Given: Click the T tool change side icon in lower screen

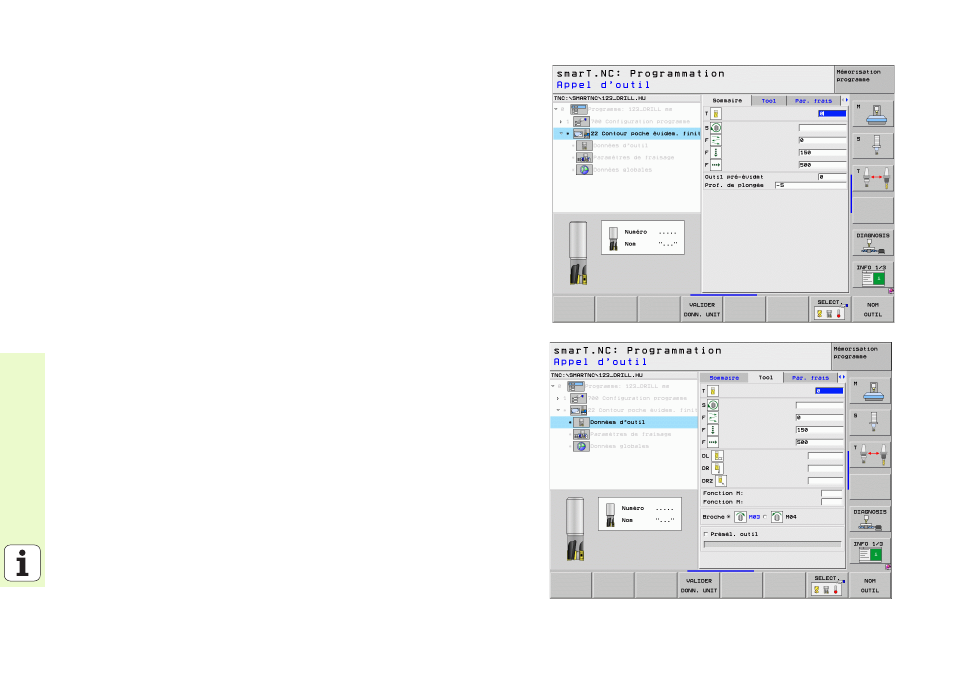Looking at the screenshot, I should click(x=870, y=455).
